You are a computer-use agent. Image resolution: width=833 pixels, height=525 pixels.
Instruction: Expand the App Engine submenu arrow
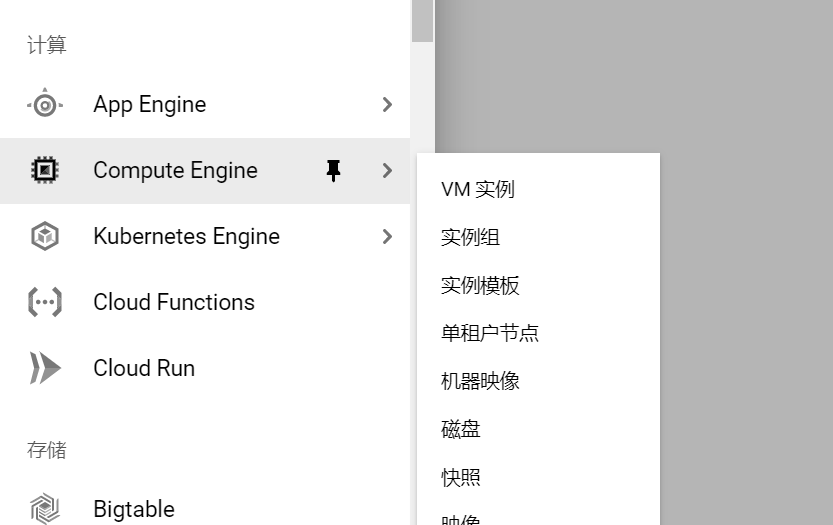point(387,104)
